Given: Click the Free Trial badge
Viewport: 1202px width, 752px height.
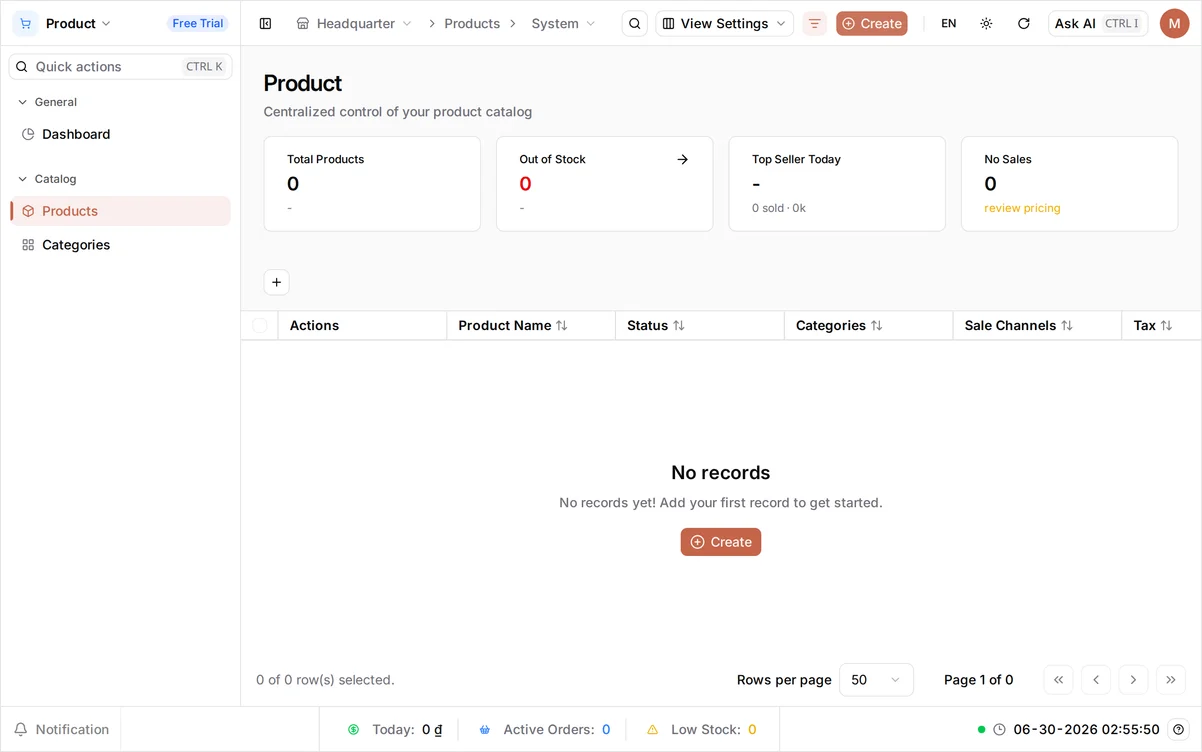Looking at the screenshot, I should [198, 23].
